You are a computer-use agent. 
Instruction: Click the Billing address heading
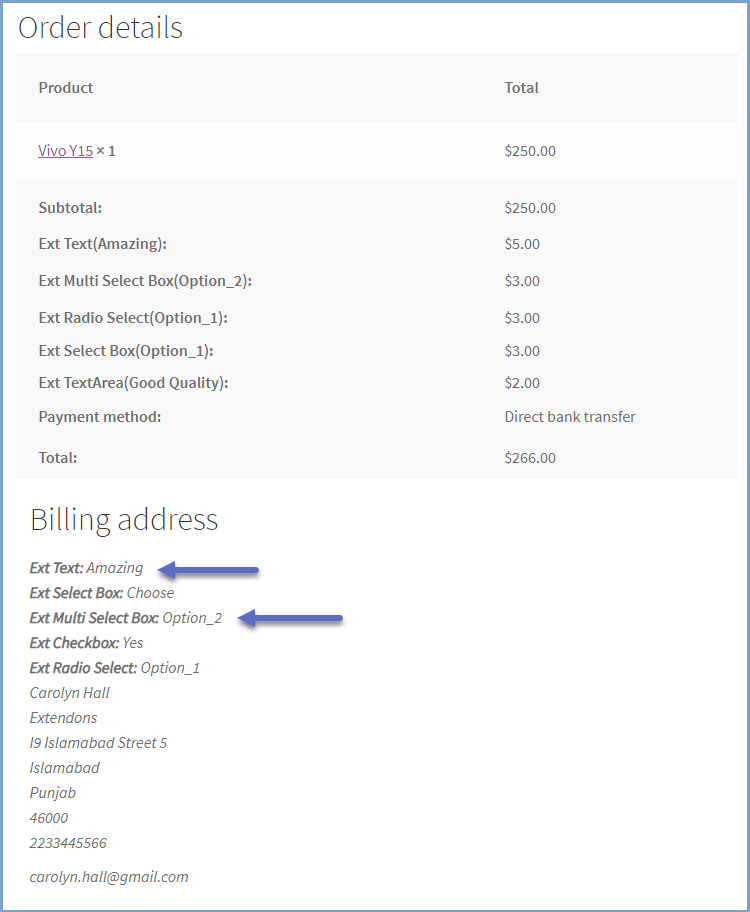click(124, 519)
